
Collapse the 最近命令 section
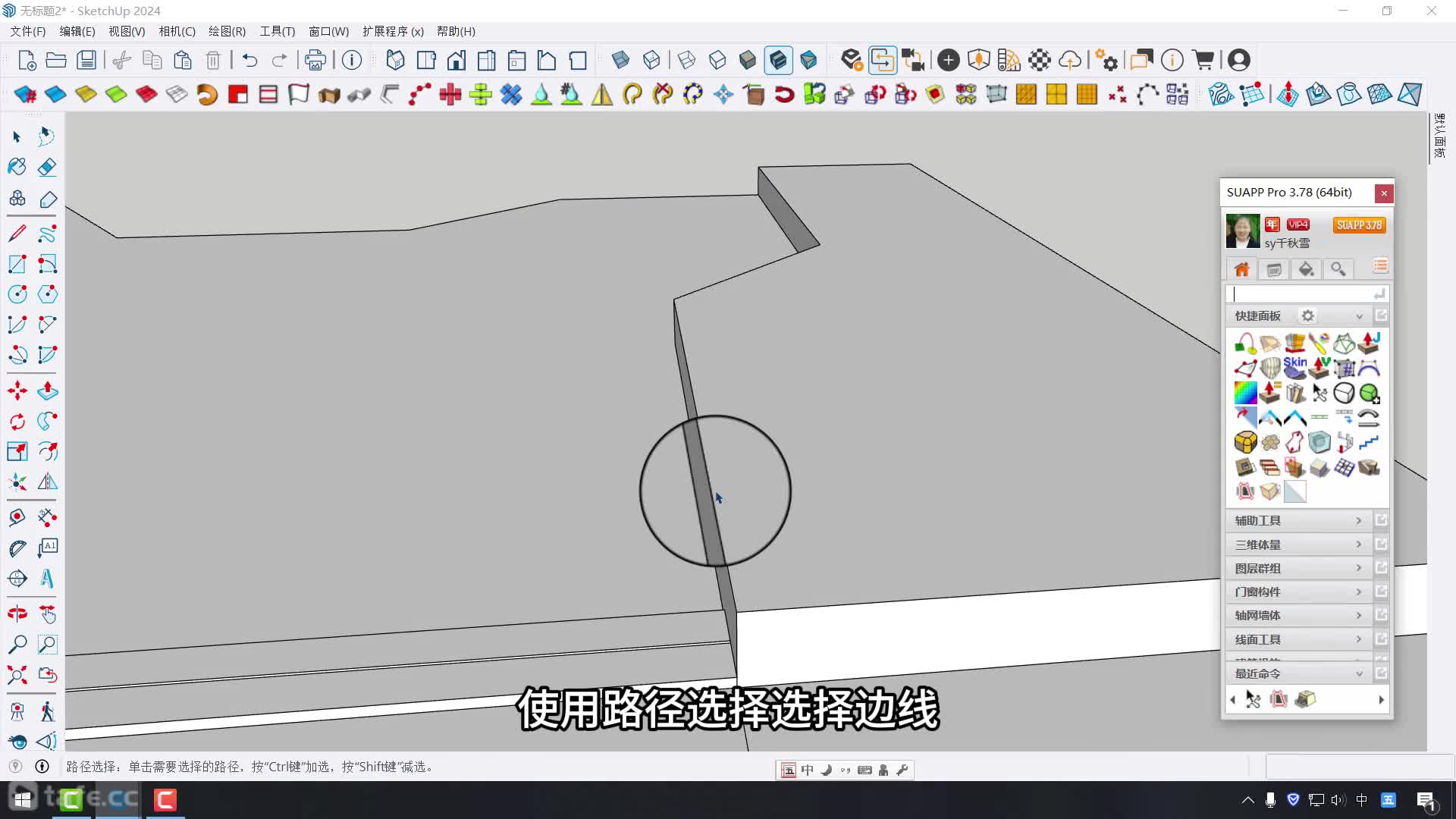(x=1359, y=673)
